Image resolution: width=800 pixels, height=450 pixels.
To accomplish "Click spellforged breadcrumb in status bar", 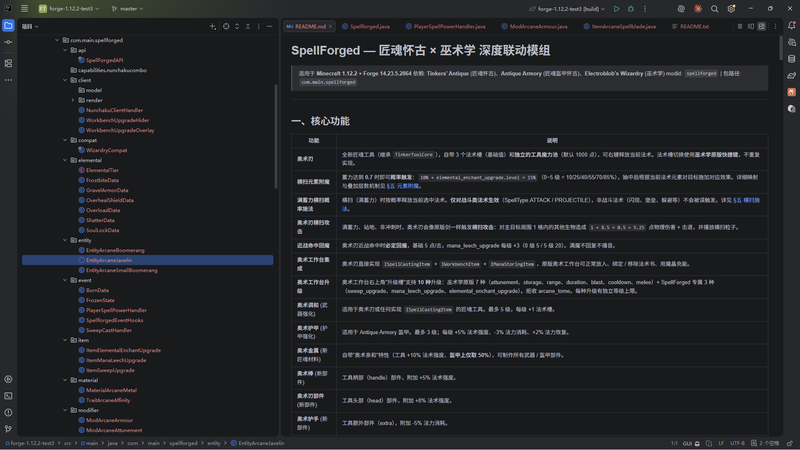I will 183,443.
